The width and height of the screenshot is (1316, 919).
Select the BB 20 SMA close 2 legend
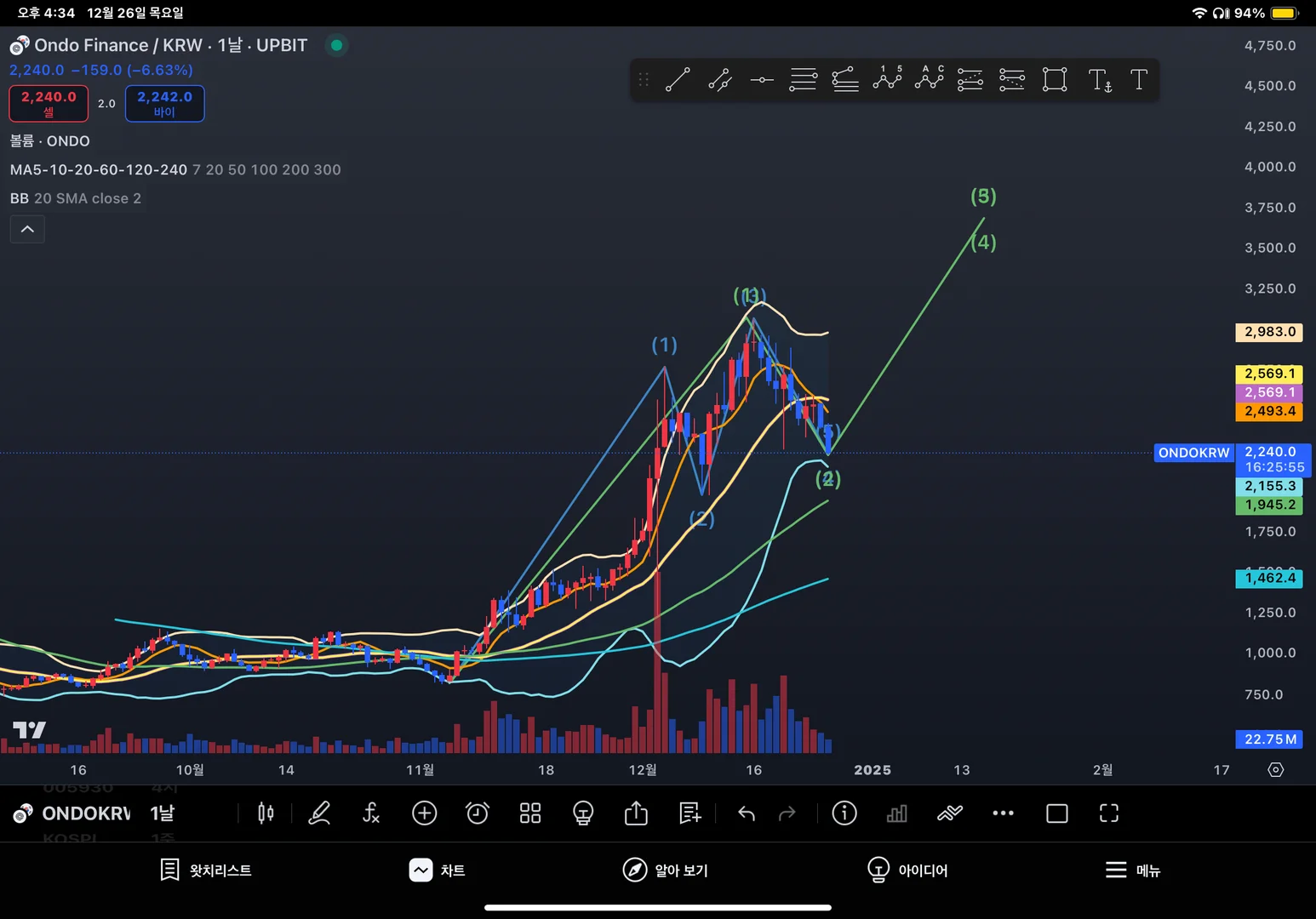click(76, 198)
